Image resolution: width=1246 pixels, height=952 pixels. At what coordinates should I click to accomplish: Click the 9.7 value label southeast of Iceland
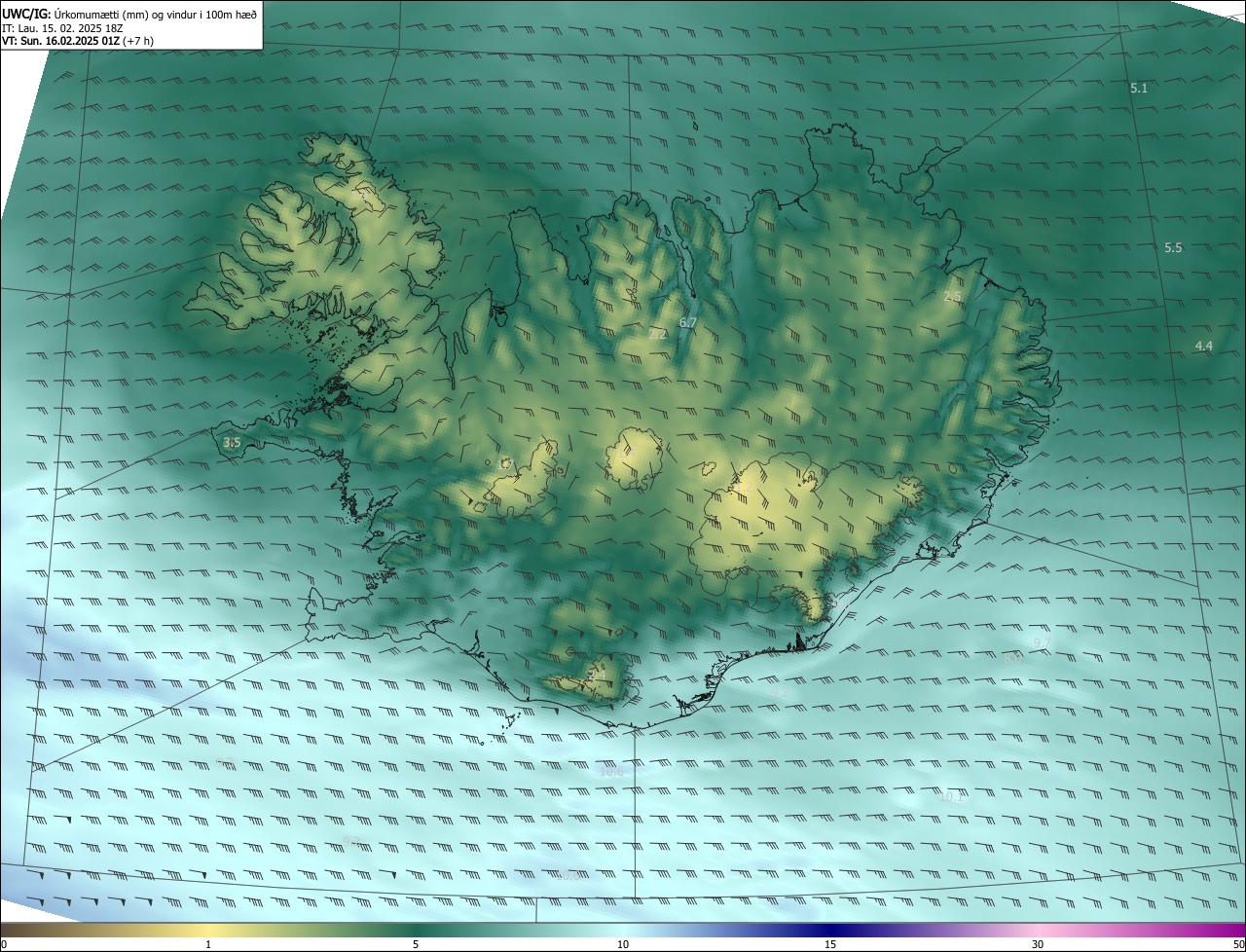1042,643
